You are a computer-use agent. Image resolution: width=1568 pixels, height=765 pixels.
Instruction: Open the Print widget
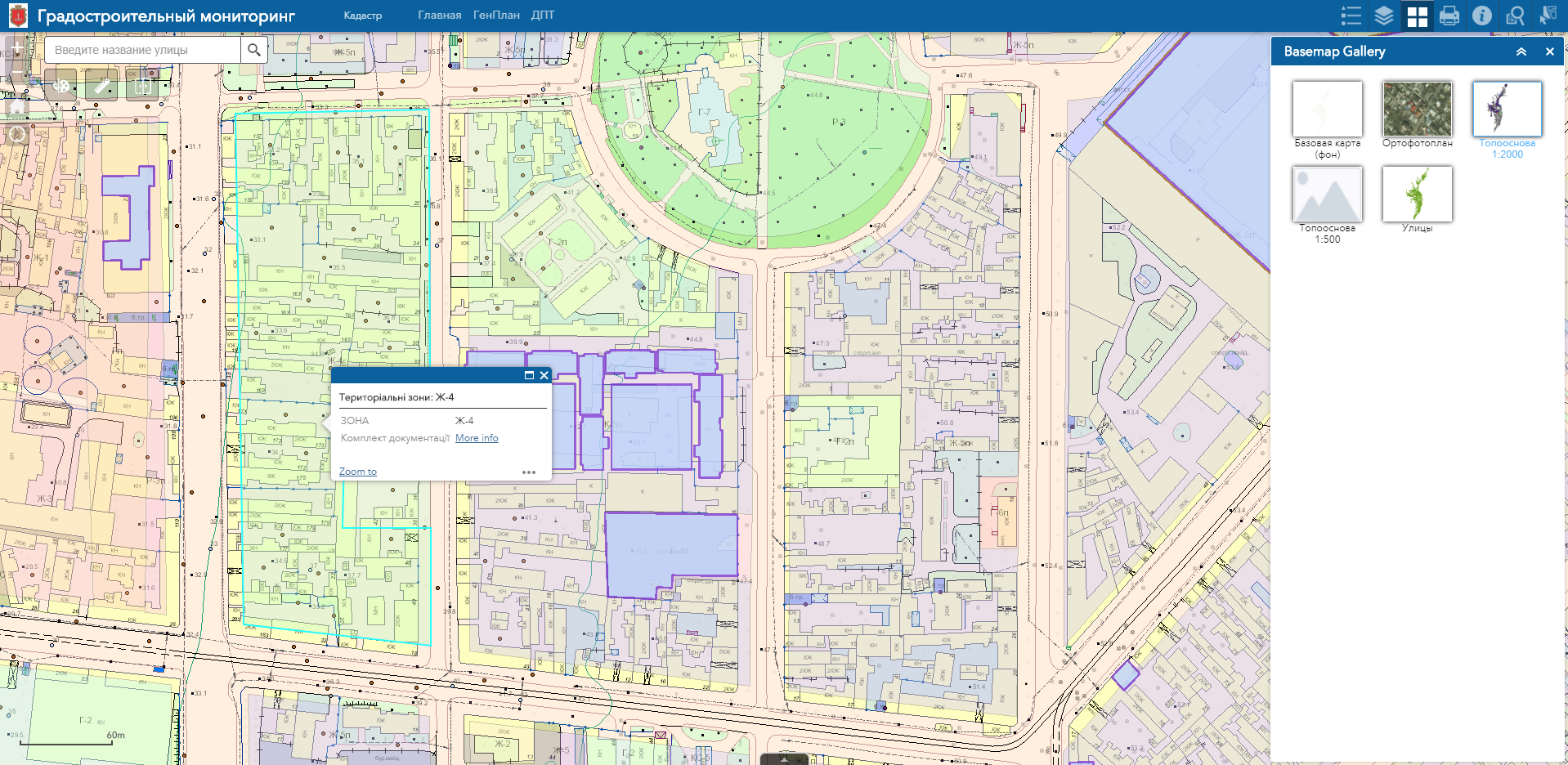1449,15
